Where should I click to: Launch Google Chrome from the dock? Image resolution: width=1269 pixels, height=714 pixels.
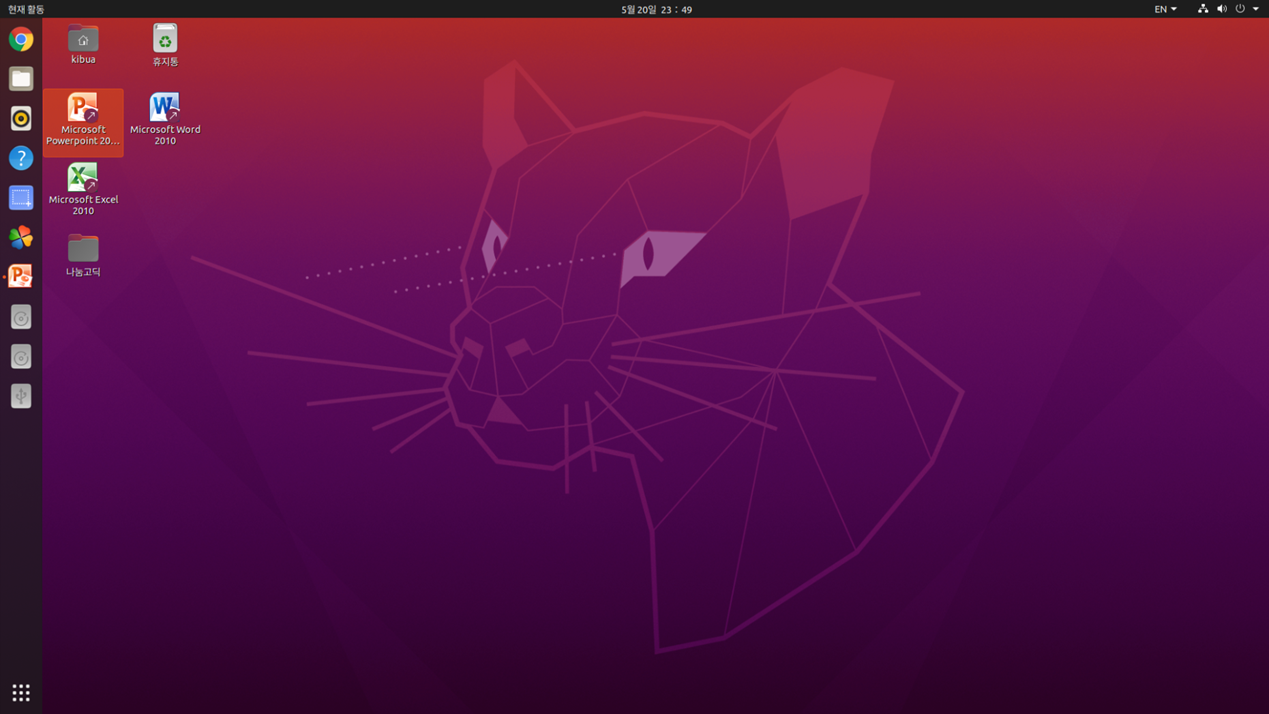(x=21, y=39)
